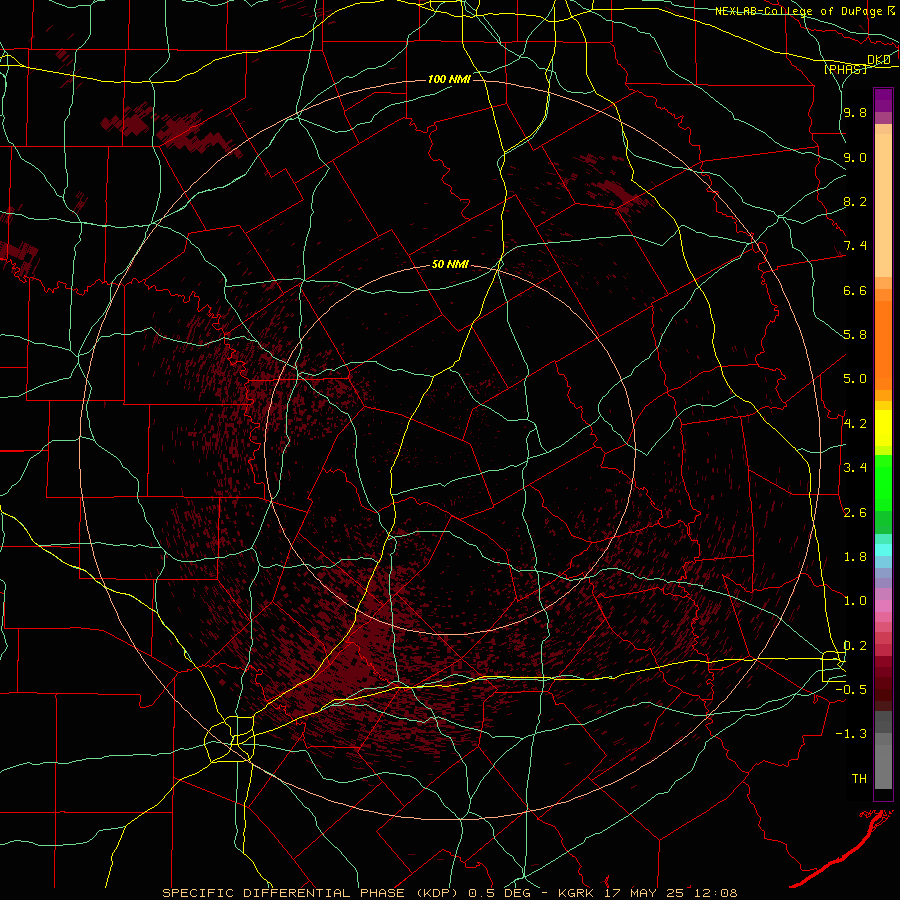The width and height of the screenshot is (900, 900).
Task: Click the TH threshold label
Action: pyautogui.click(x=859, y=779)
